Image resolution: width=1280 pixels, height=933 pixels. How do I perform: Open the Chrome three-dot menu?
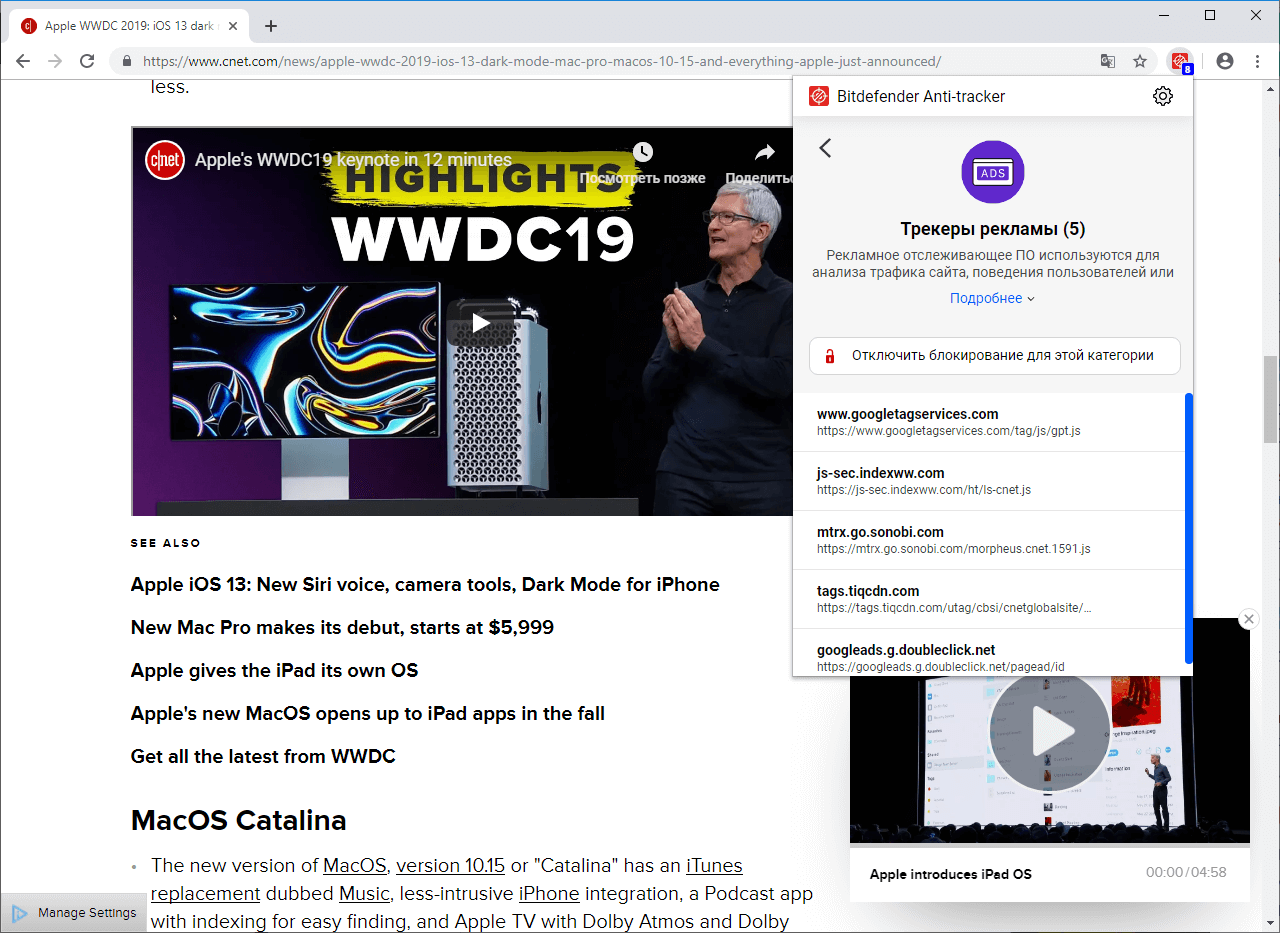click(1257, 61)
